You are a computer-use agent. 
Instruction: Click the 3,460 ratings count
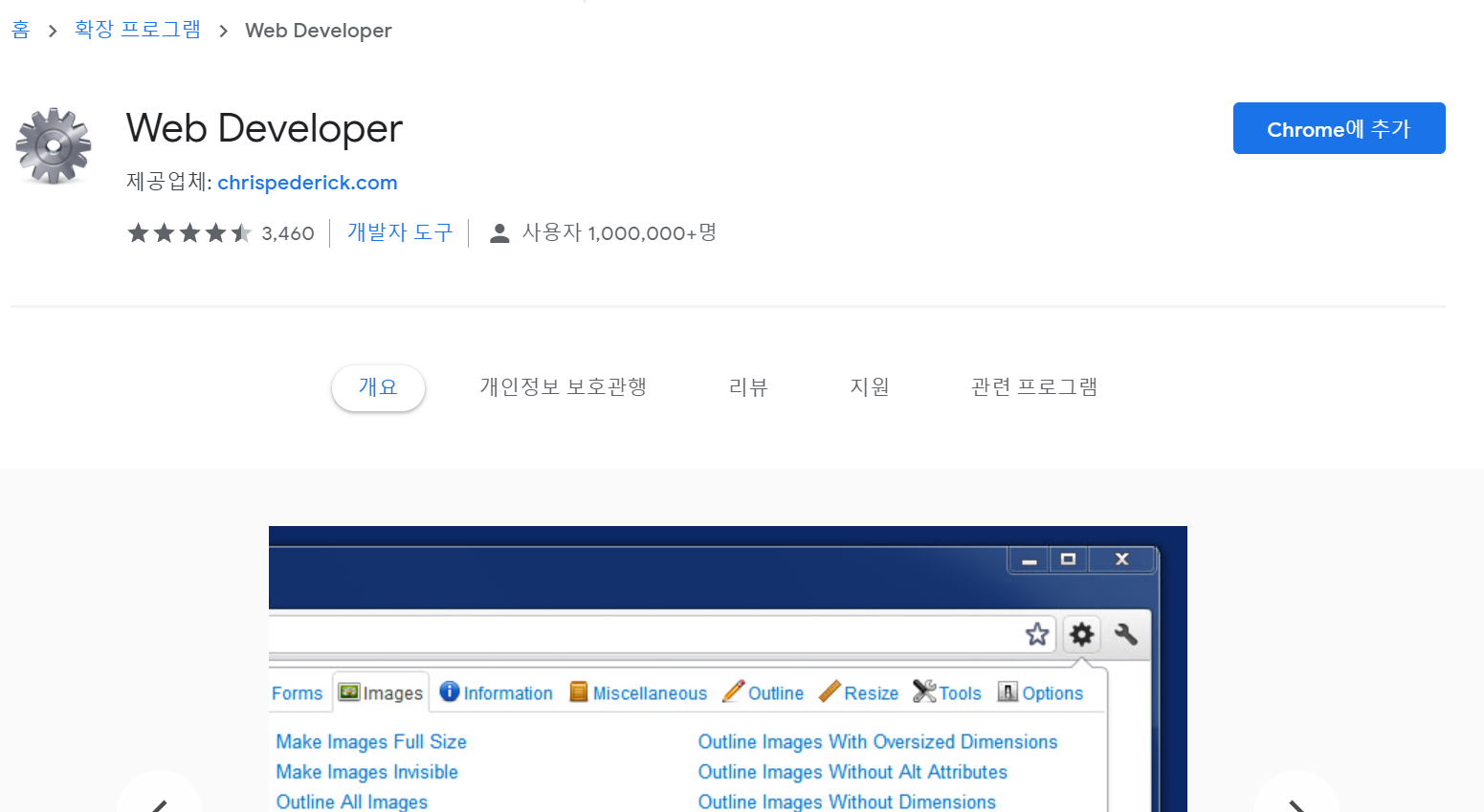click(x=288, y=233)
